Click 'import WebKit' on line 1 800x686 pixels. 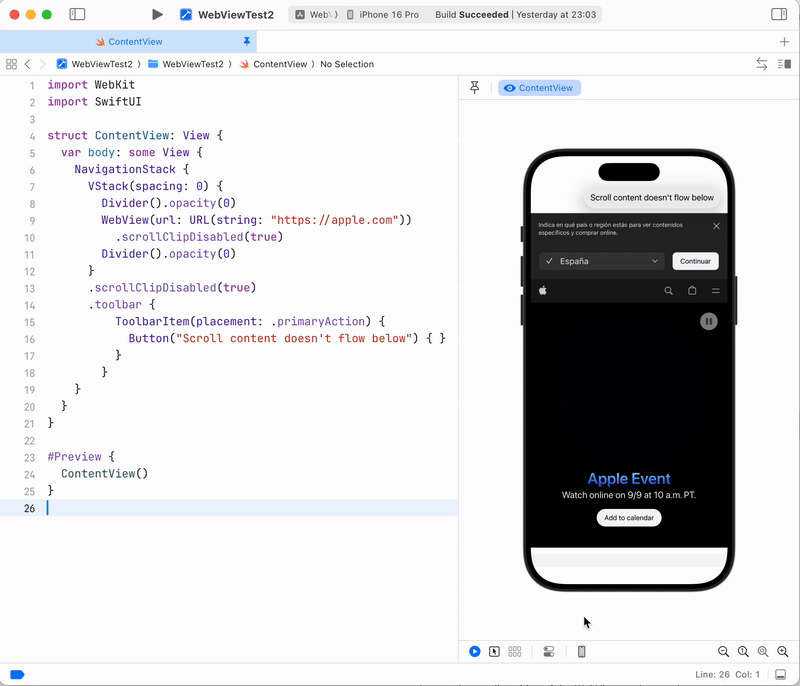(x=91, y=85)
